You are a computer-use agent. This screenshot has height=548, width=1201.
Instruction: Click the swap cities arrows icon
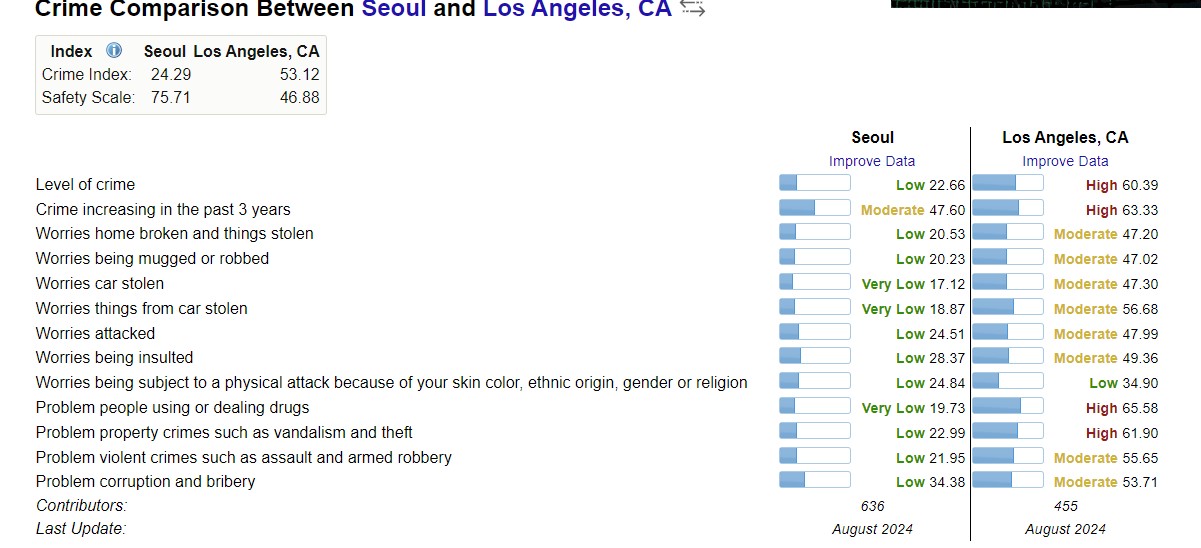(x=692, y=10)
